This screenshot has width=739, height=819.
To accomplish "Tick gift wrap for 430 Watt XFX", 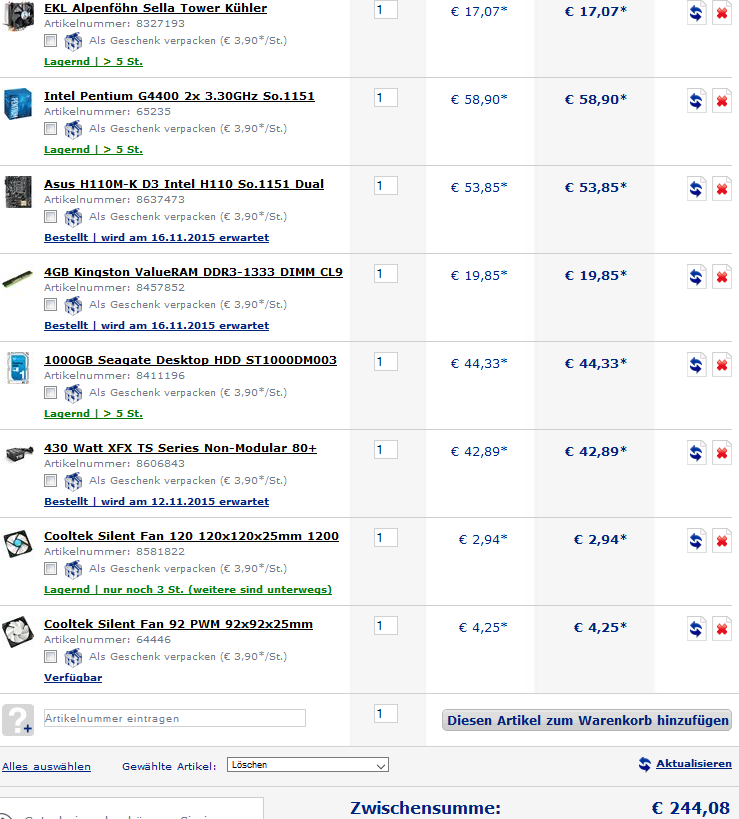I will (x=50, y=481).
